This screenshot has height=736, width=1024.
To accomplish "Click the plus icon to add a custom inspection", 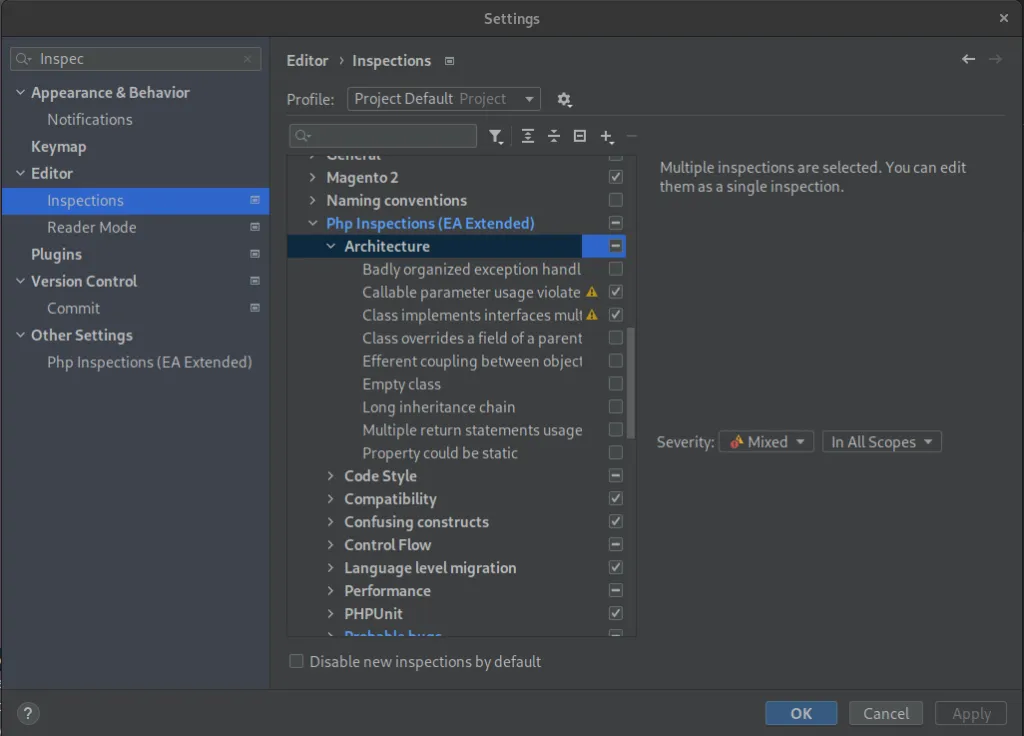I will click(605, 135).
